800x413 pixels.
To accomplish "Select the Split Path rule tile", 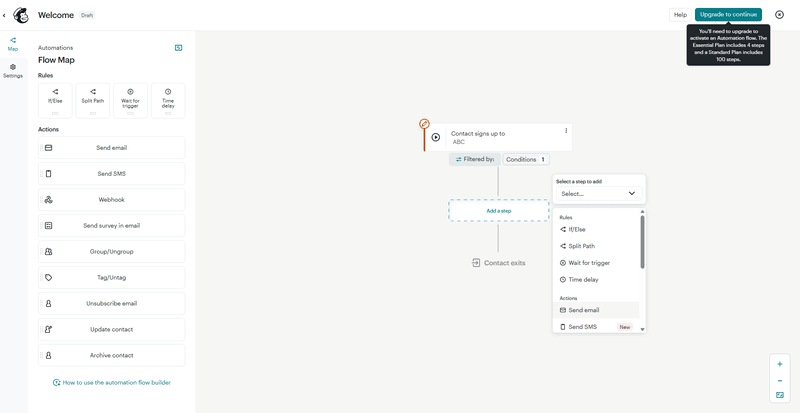I will [93, 101].
